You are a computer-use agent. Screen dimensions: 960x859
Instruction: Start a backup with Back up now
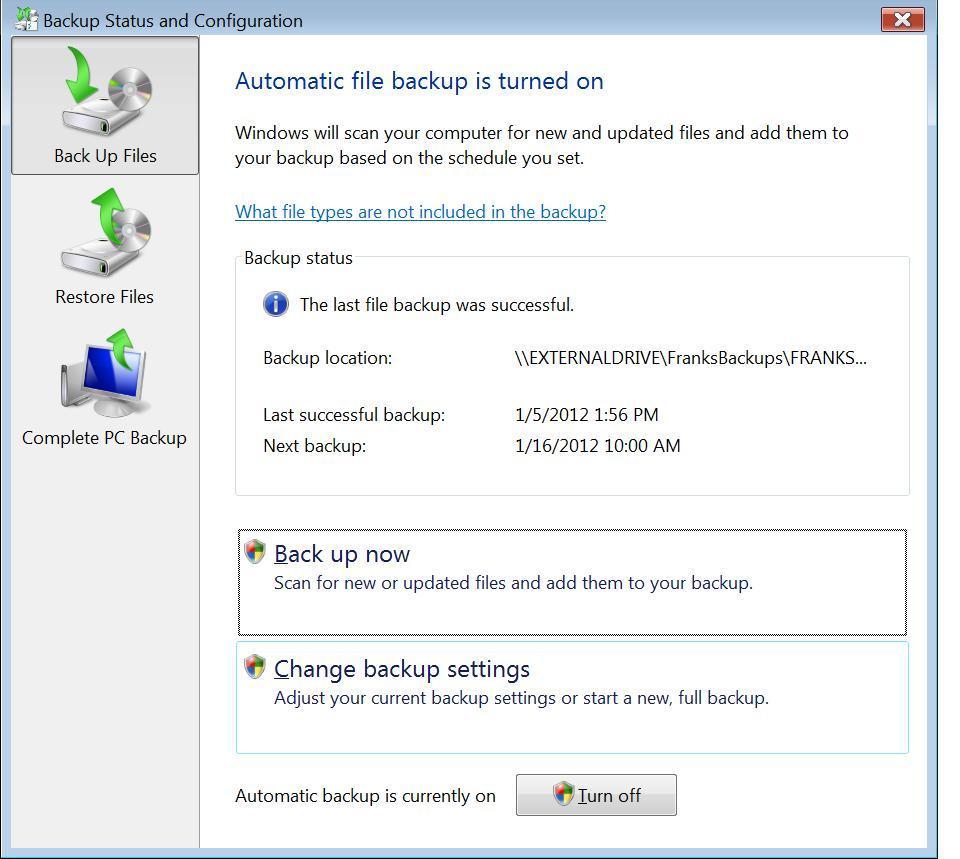(x=572, y=582)
